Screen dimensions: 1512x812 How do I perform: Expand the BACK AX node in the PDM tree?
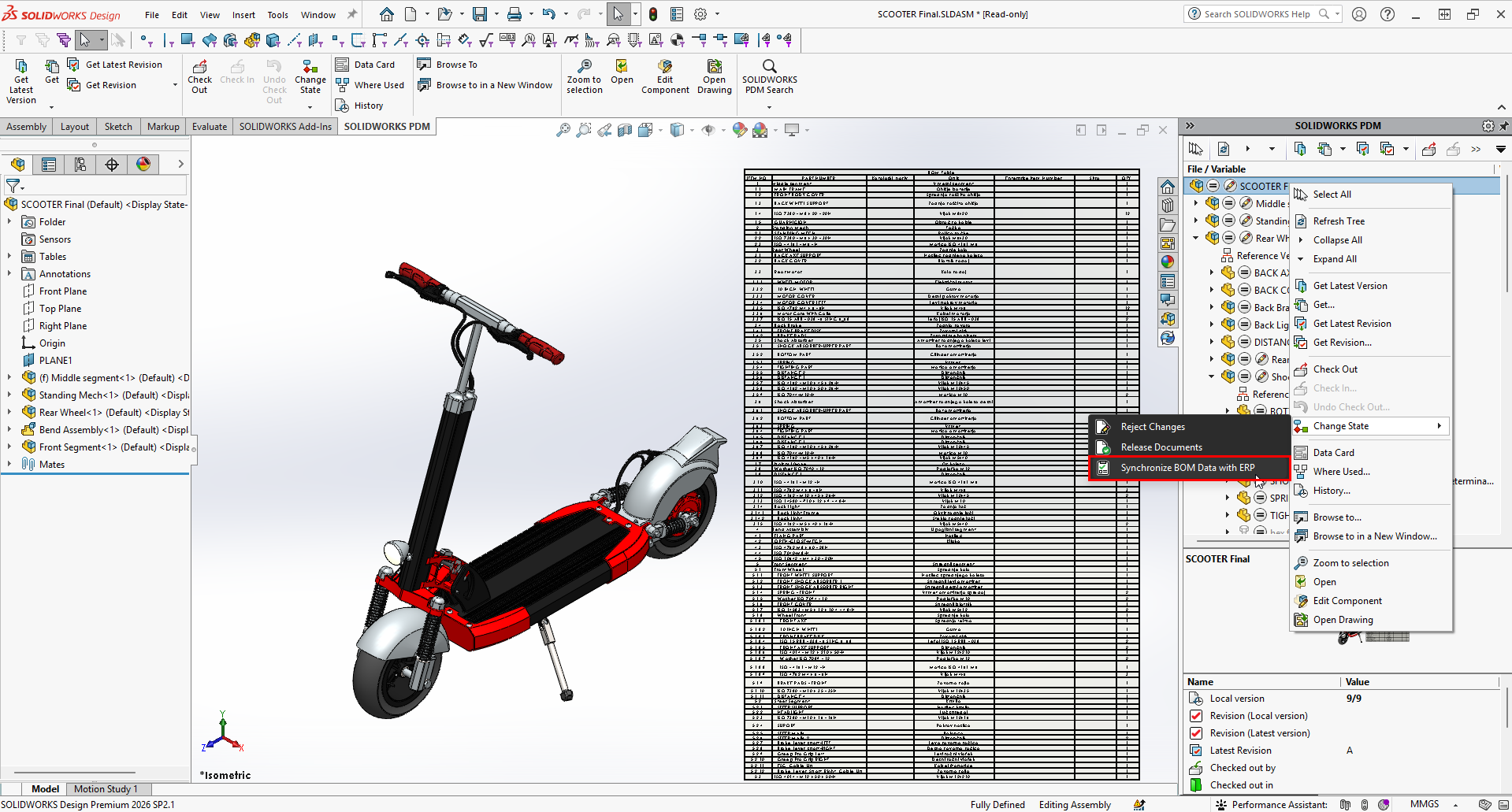pos(1212,273)
